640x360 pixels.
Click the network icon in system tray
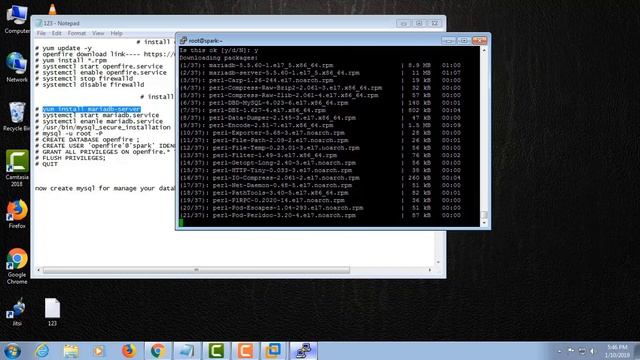582,351
